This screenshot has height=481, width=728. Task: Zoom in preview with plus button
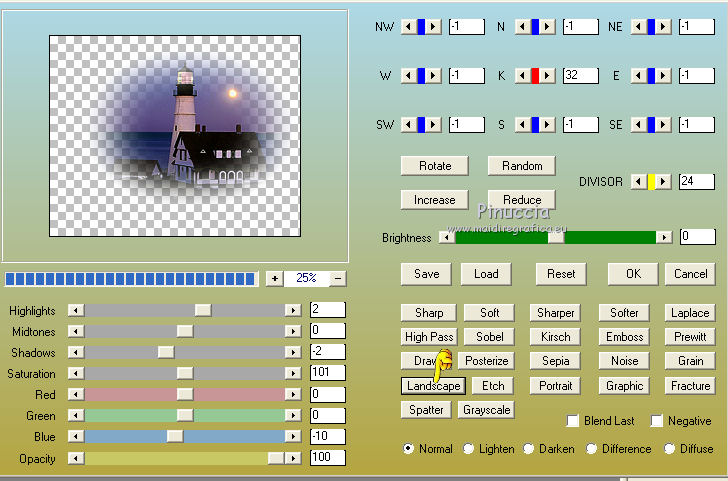(x=275, y=279)
